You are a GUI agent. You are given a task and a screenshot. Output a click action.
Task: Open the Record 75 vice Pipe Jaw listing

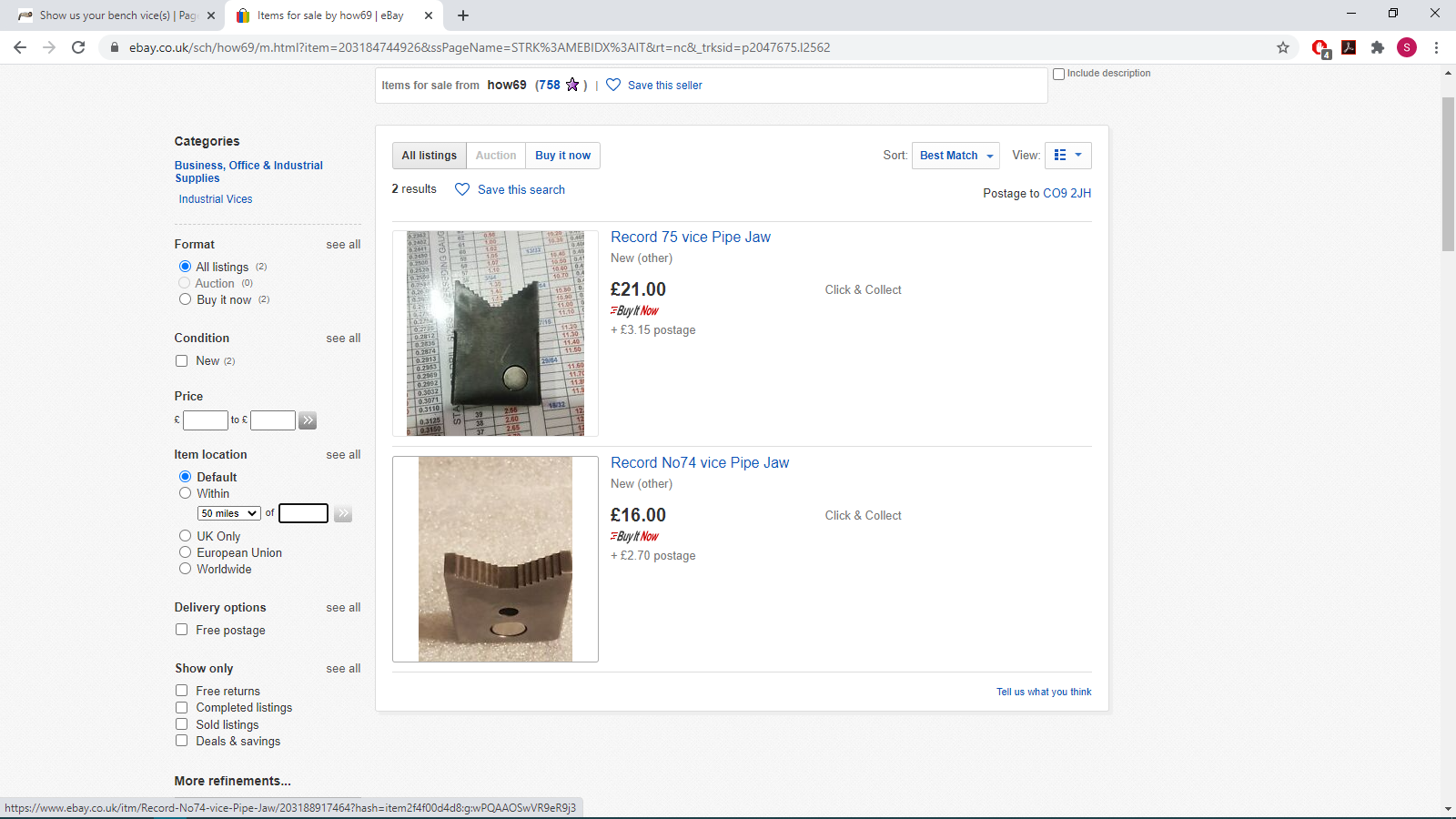click(691, 237)
